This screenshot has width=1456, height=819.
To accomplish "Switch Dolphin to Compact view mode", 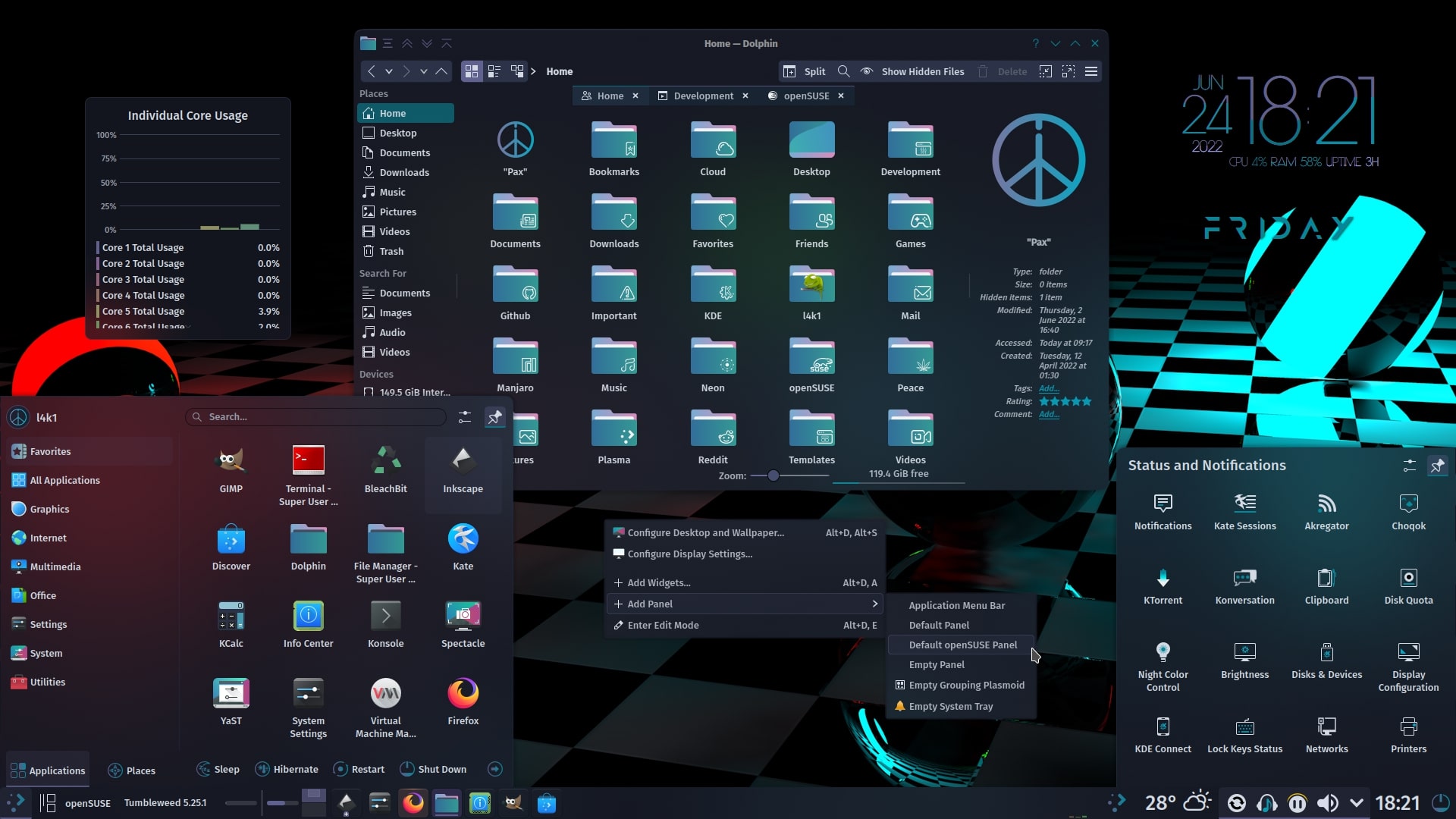I will (494, 71).
